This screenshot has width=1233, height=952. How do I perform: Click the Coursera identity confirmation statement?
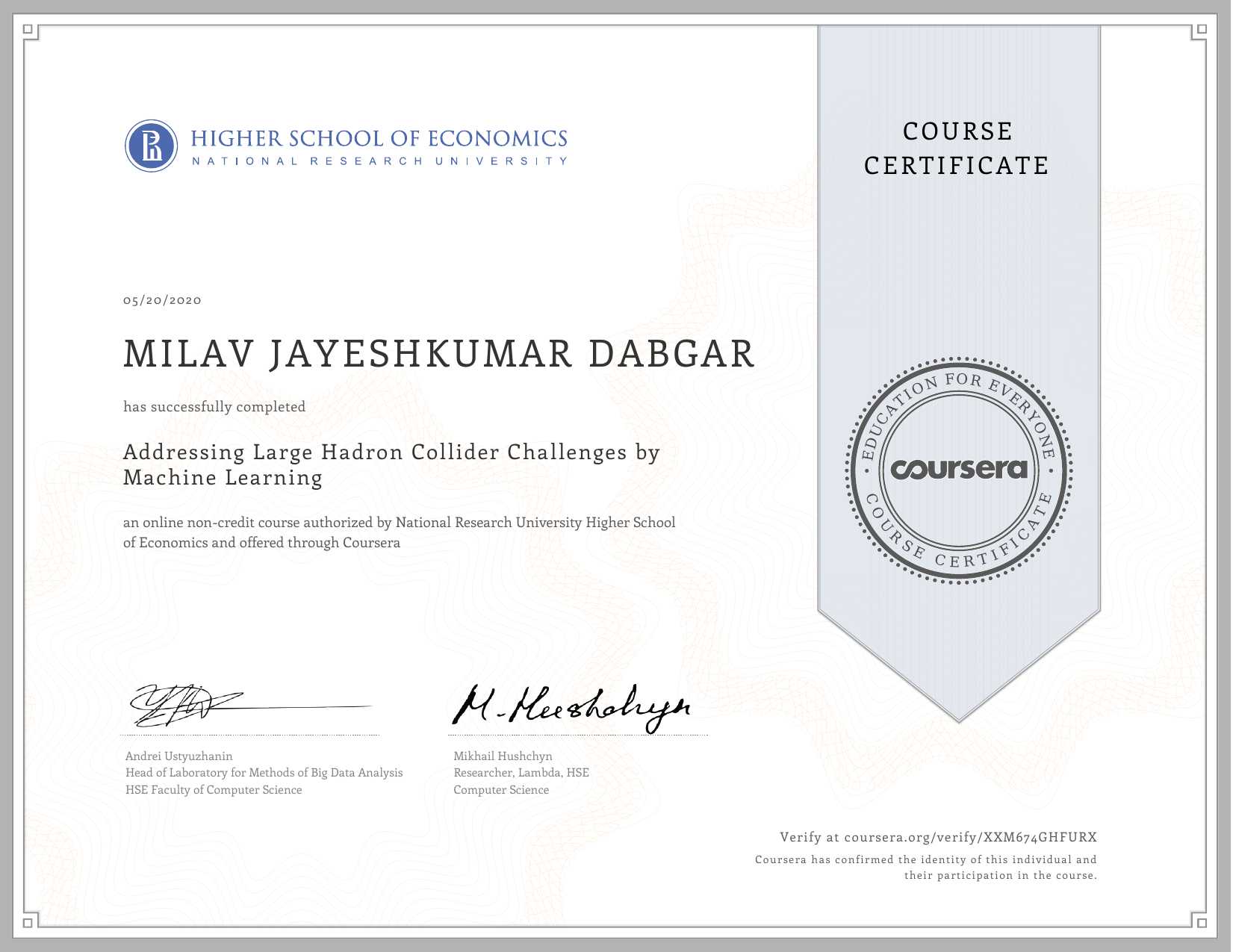point(926,868)
